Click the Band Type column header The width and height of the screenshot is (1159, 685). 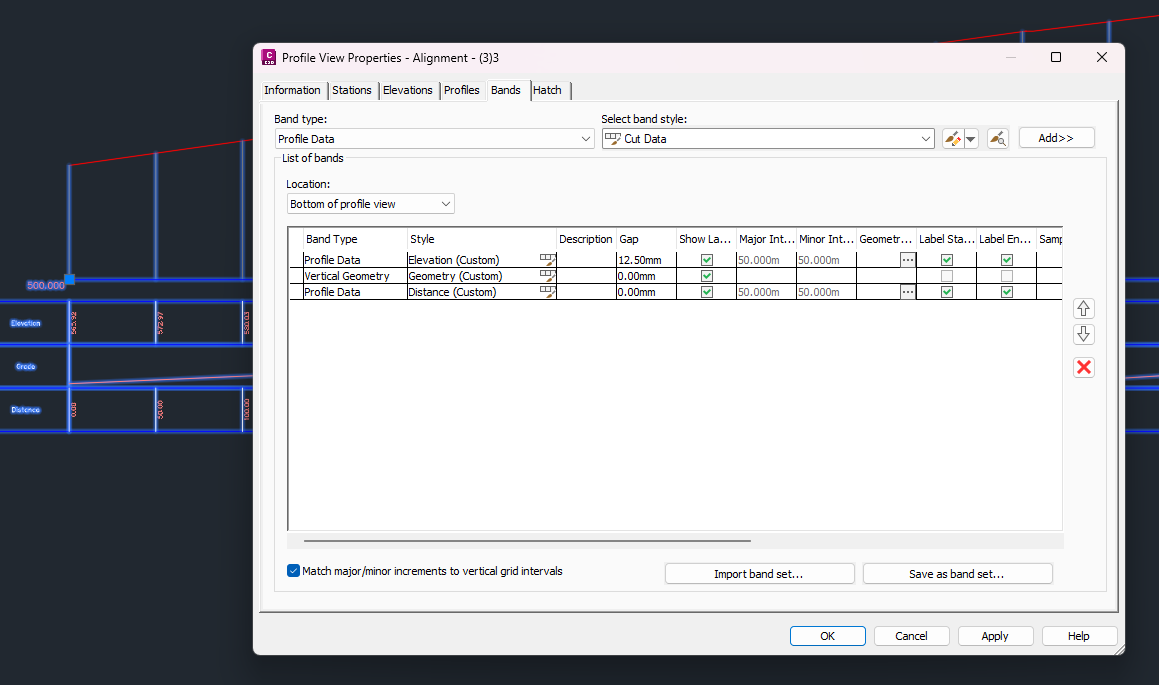click(x=355, y=239)
